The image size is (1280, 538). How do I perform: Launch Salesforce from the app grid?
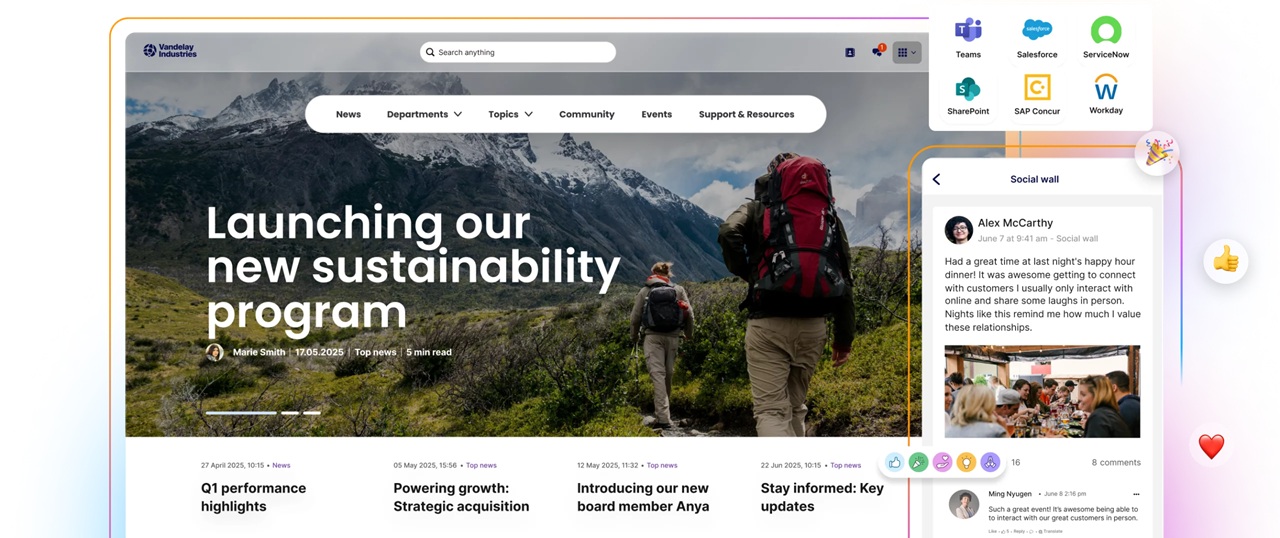pyautogui.click(x=1037, y=38)
